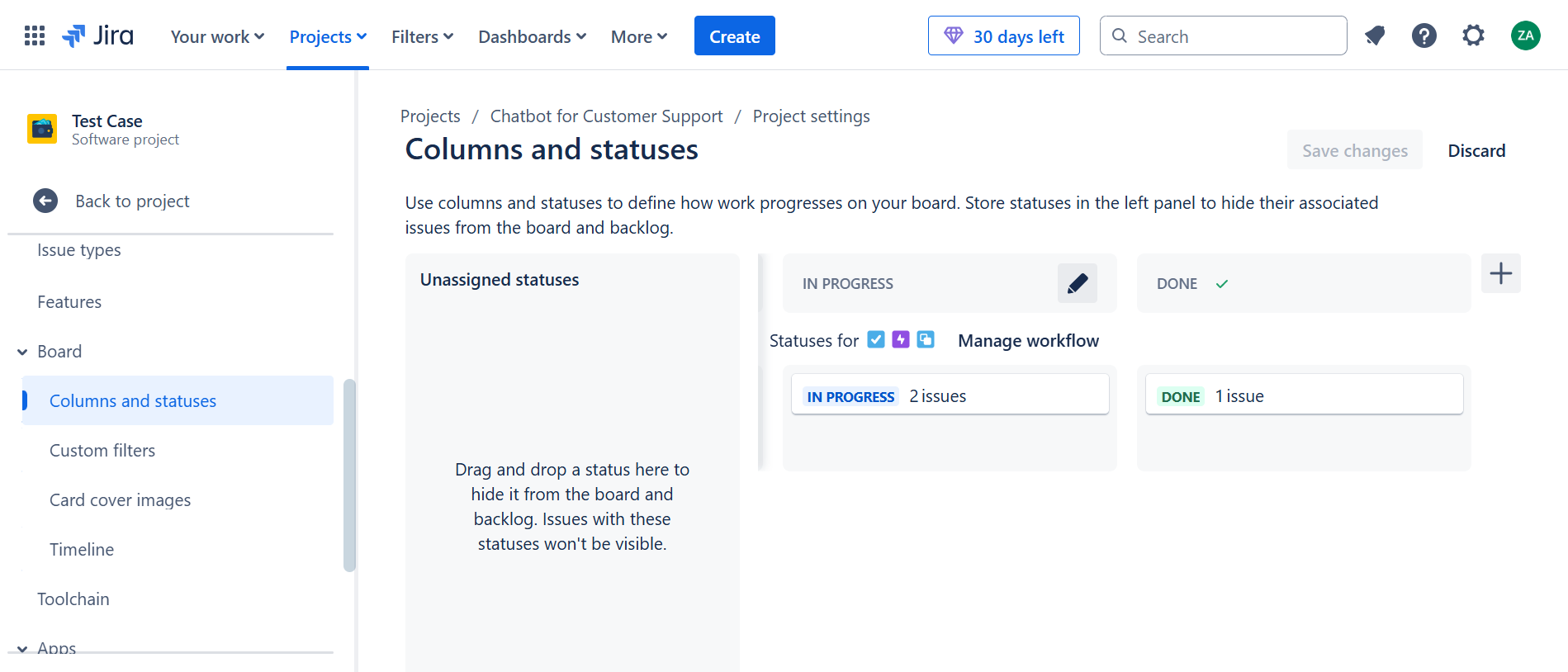Open the More dropdown
1568x672 pixels.
point(639,36)
